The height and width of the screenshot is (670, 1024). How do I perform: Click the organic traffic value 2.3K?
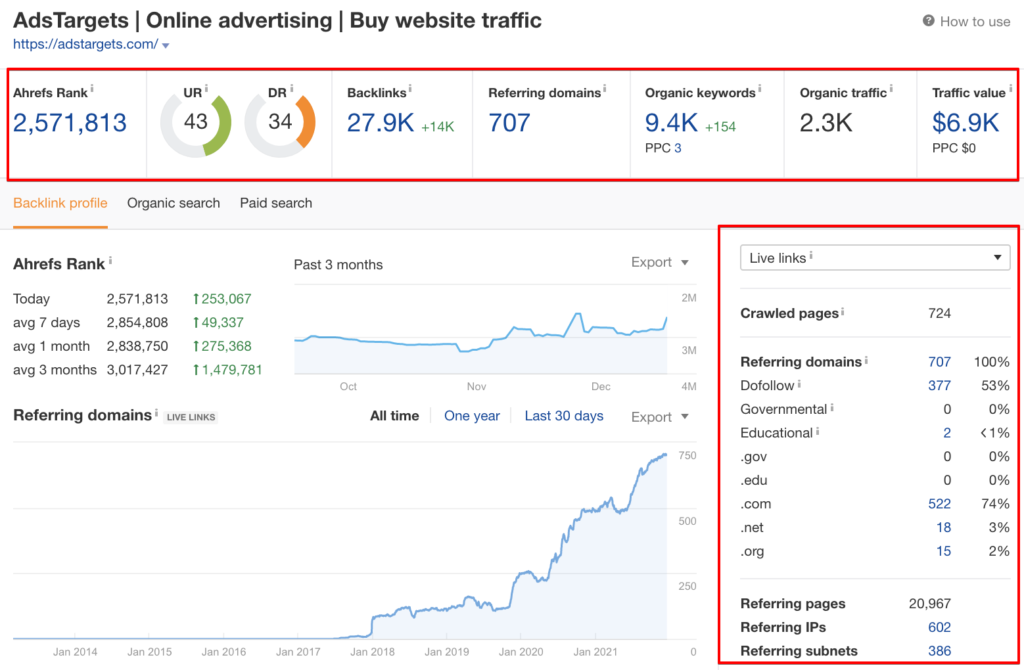826,123
